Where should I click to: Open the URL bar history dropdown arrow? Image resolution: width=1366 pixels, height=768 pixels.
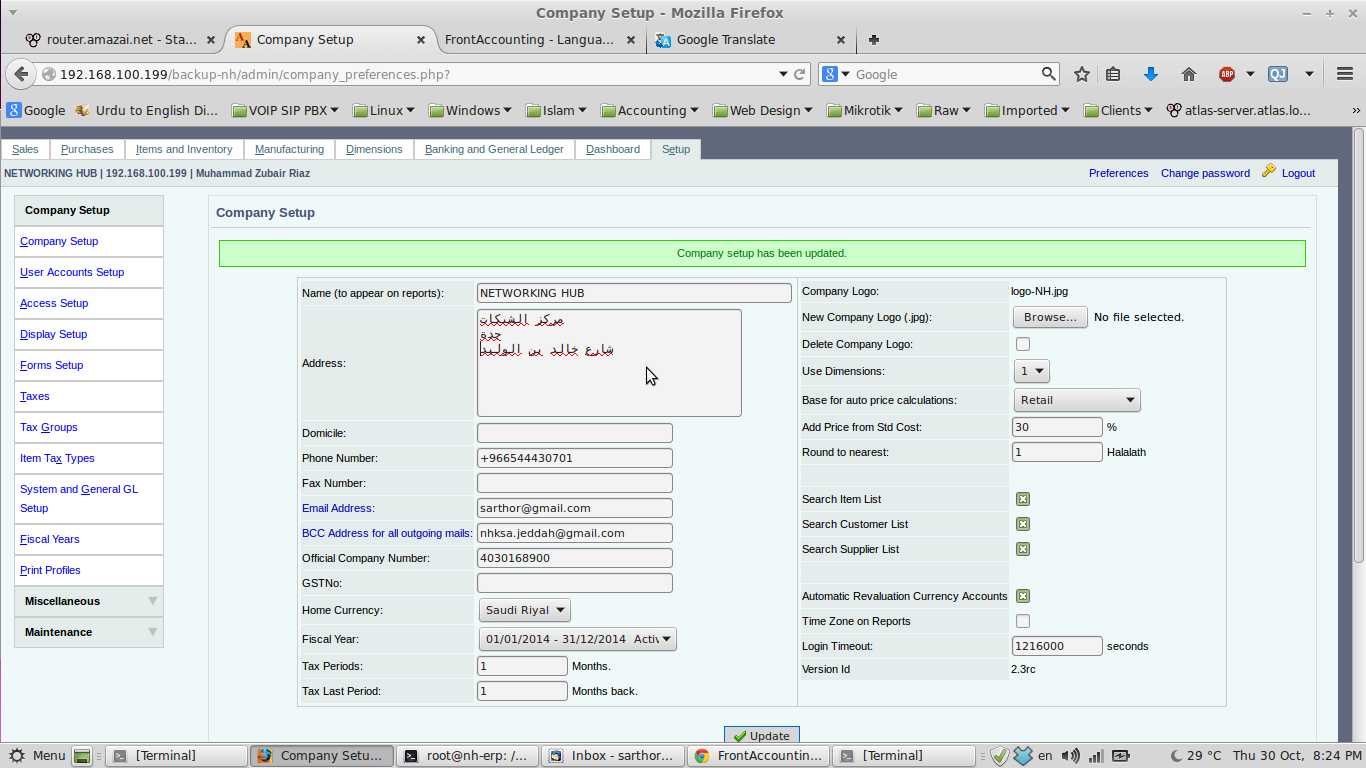(x=783, y=74)
